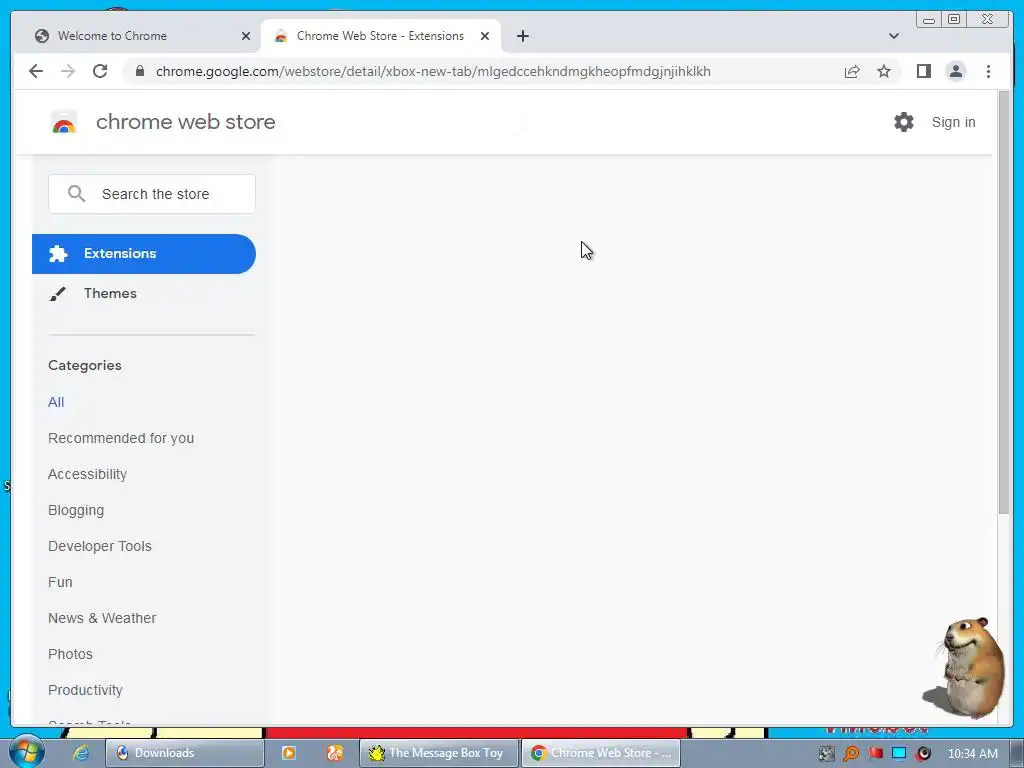
Task: Share this page using the share icon
Action: pyautogui.click(x=852, y=71)
